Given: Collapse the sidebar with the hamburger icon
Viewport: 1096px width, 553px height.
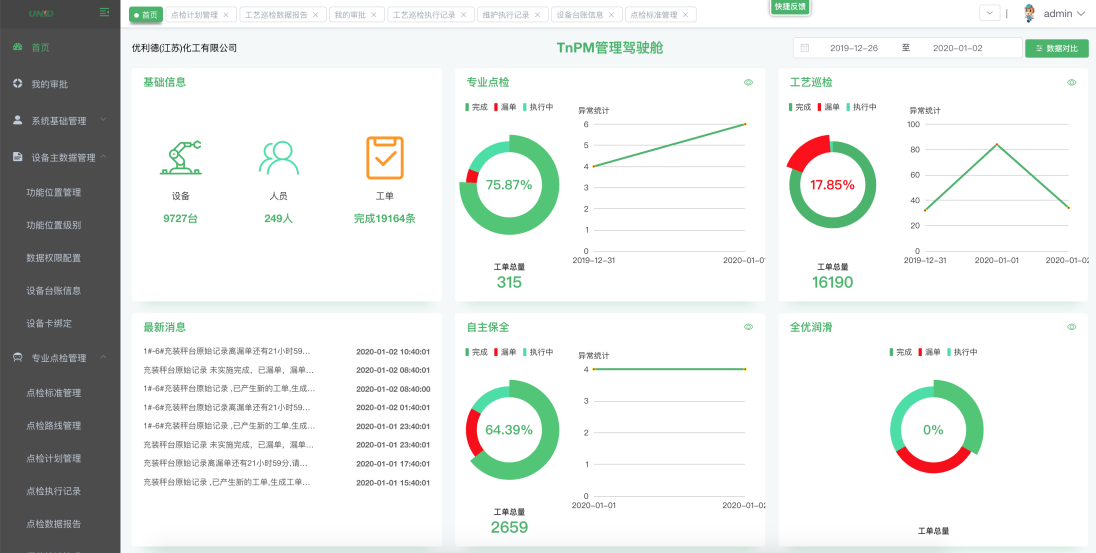Looking at the screenshot, I should (x=105, y=12).
